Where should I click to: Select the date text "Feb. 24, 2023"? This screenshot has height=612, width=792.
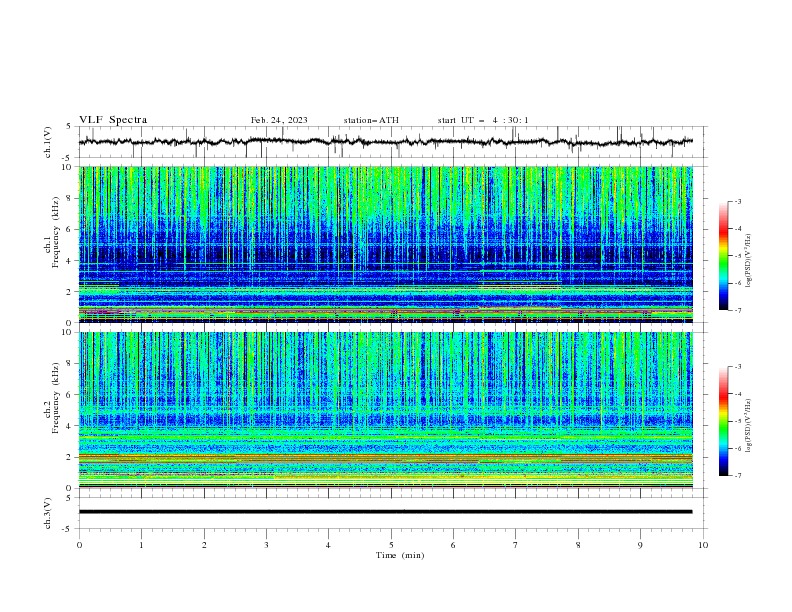[279, 120]
